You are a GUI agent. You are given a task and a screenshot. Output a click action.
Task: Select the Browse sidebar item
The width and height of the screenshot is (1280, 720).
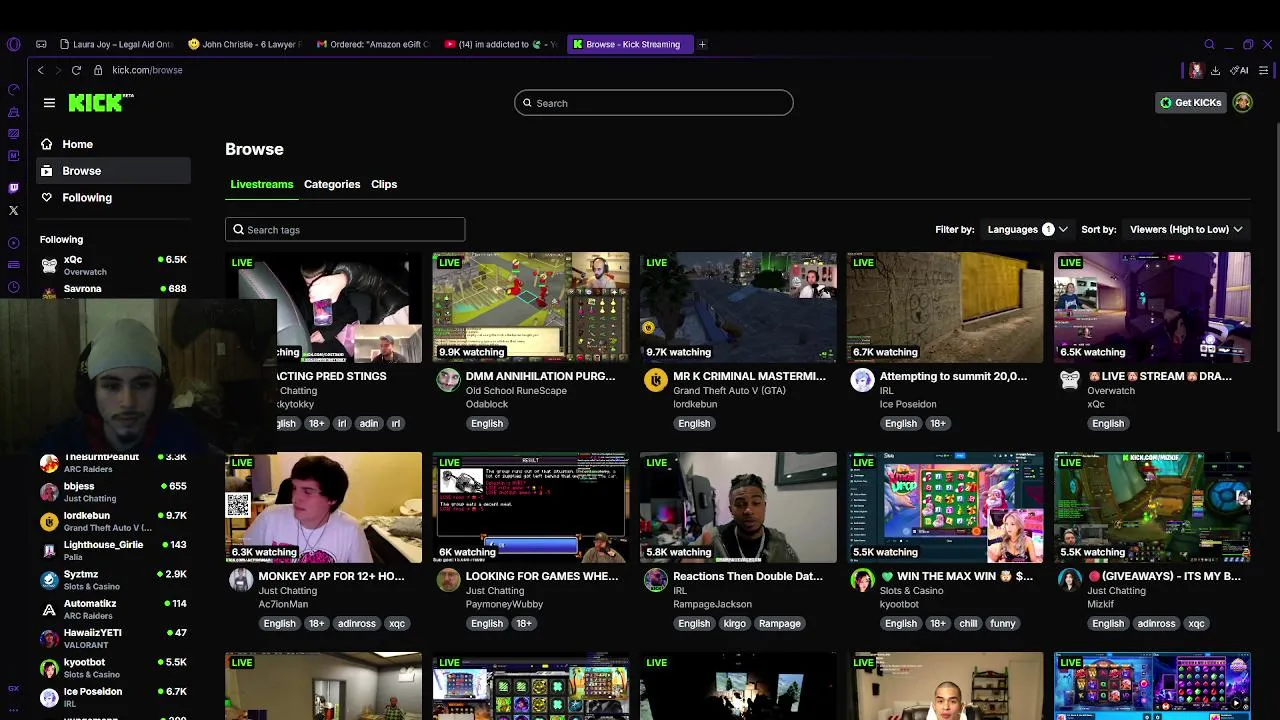112,171
